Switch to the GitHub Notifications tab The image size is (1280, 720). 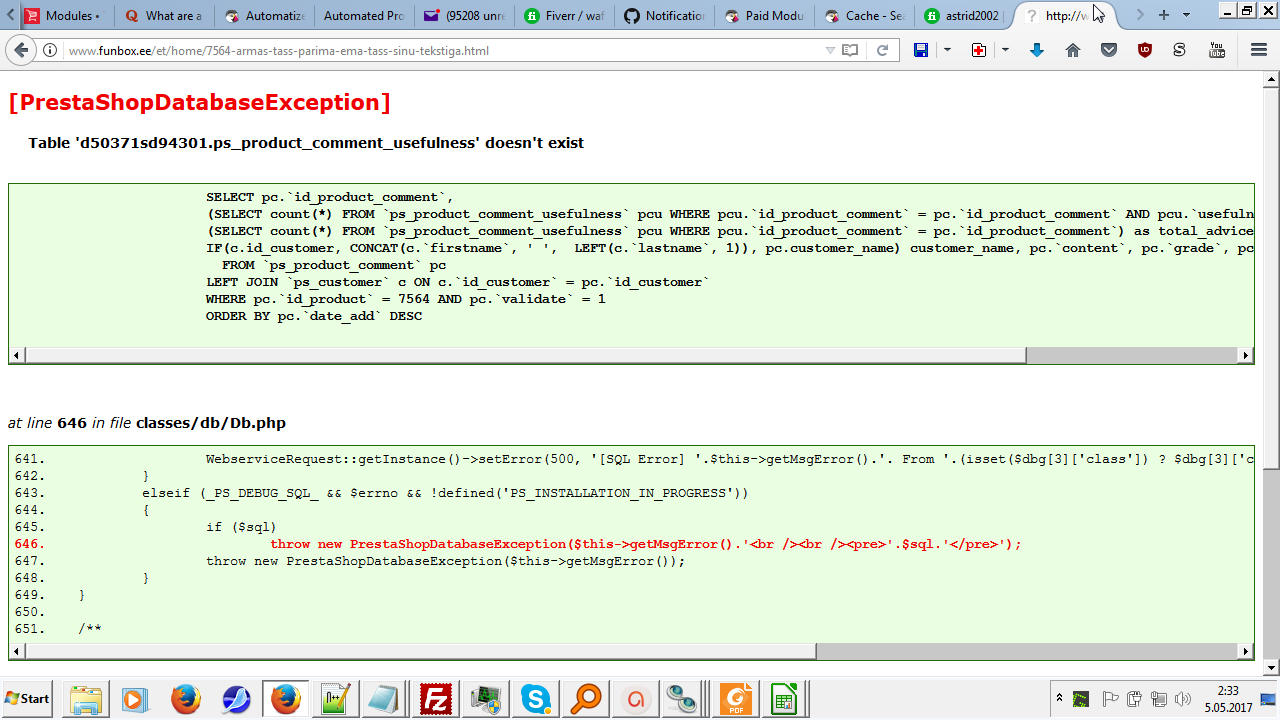click(664, 16)
